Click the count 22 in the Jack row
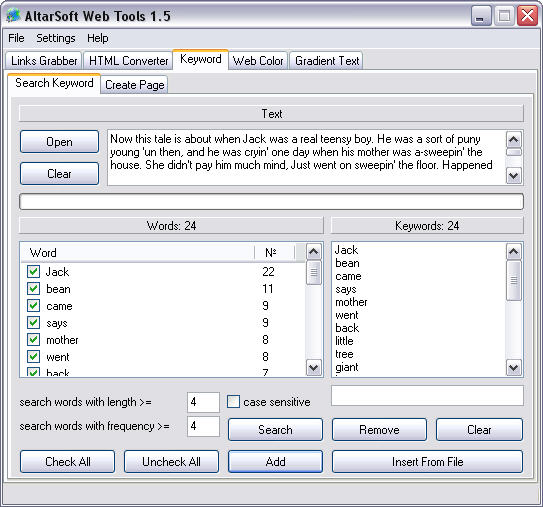The width and height of the screenshot is (543, 507). pyautogui.click(x=268, y=272)
